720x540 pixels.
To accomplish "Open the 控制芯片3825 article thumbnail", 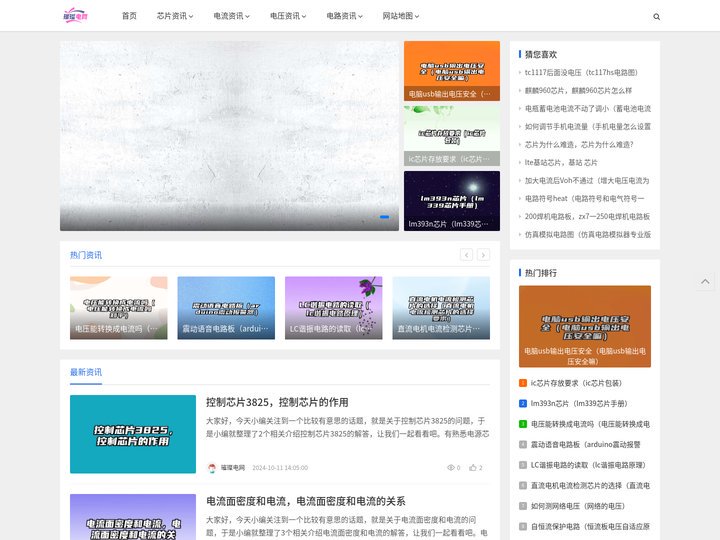I will click(x=133, y=434).
